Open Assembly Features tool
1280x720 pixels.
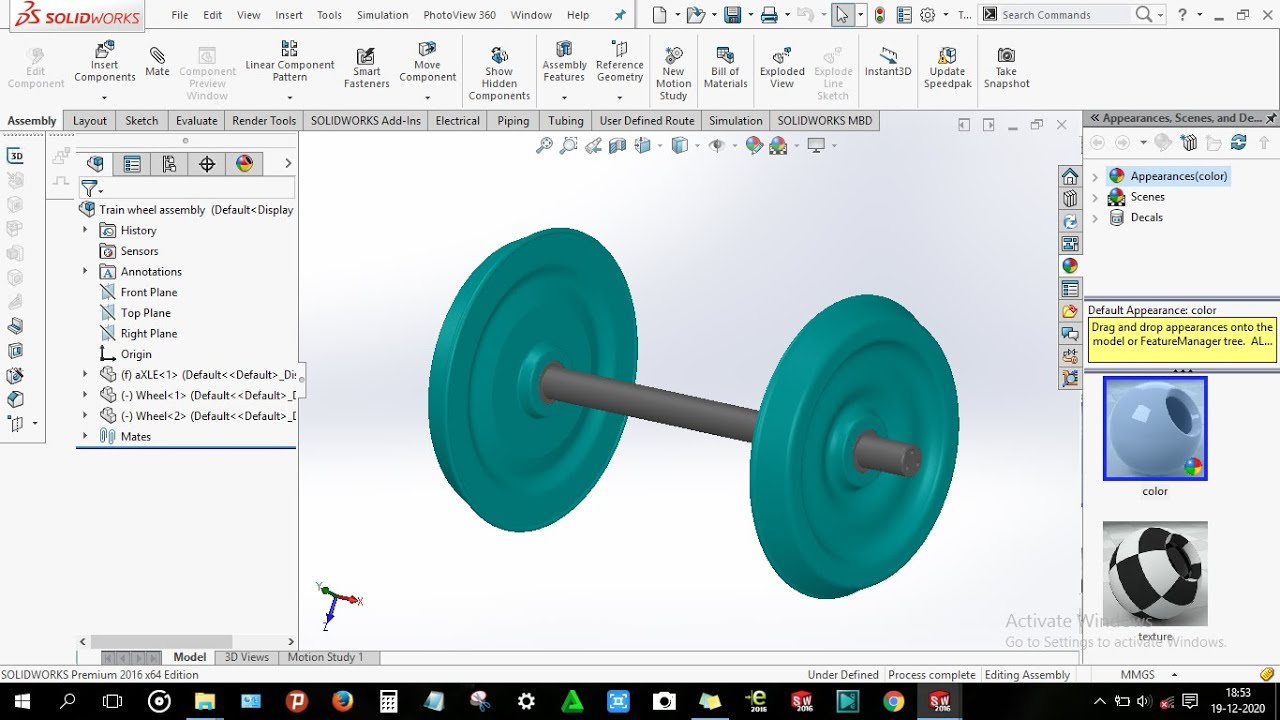564,62
